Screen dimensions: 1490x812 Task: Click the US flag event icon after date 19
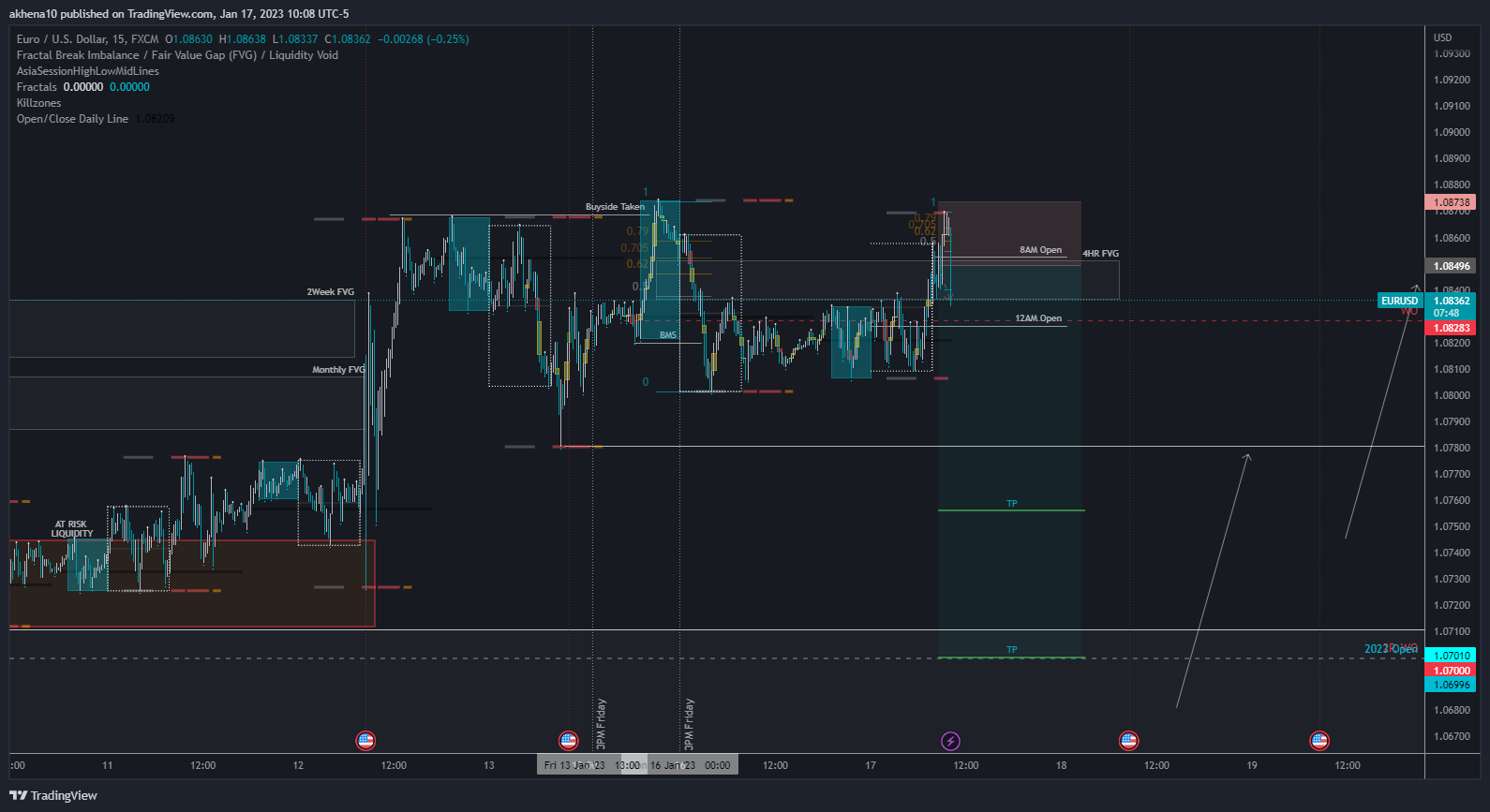click(x=1319, y=741)
